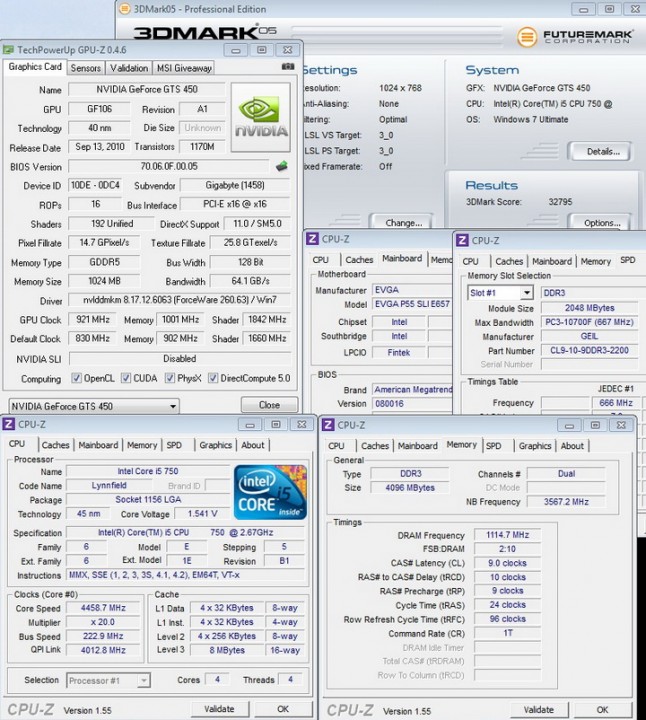Open the Graphics tab in CPU-Z processor window
This screenshot has width=646, height=720.
coord(215,445)
